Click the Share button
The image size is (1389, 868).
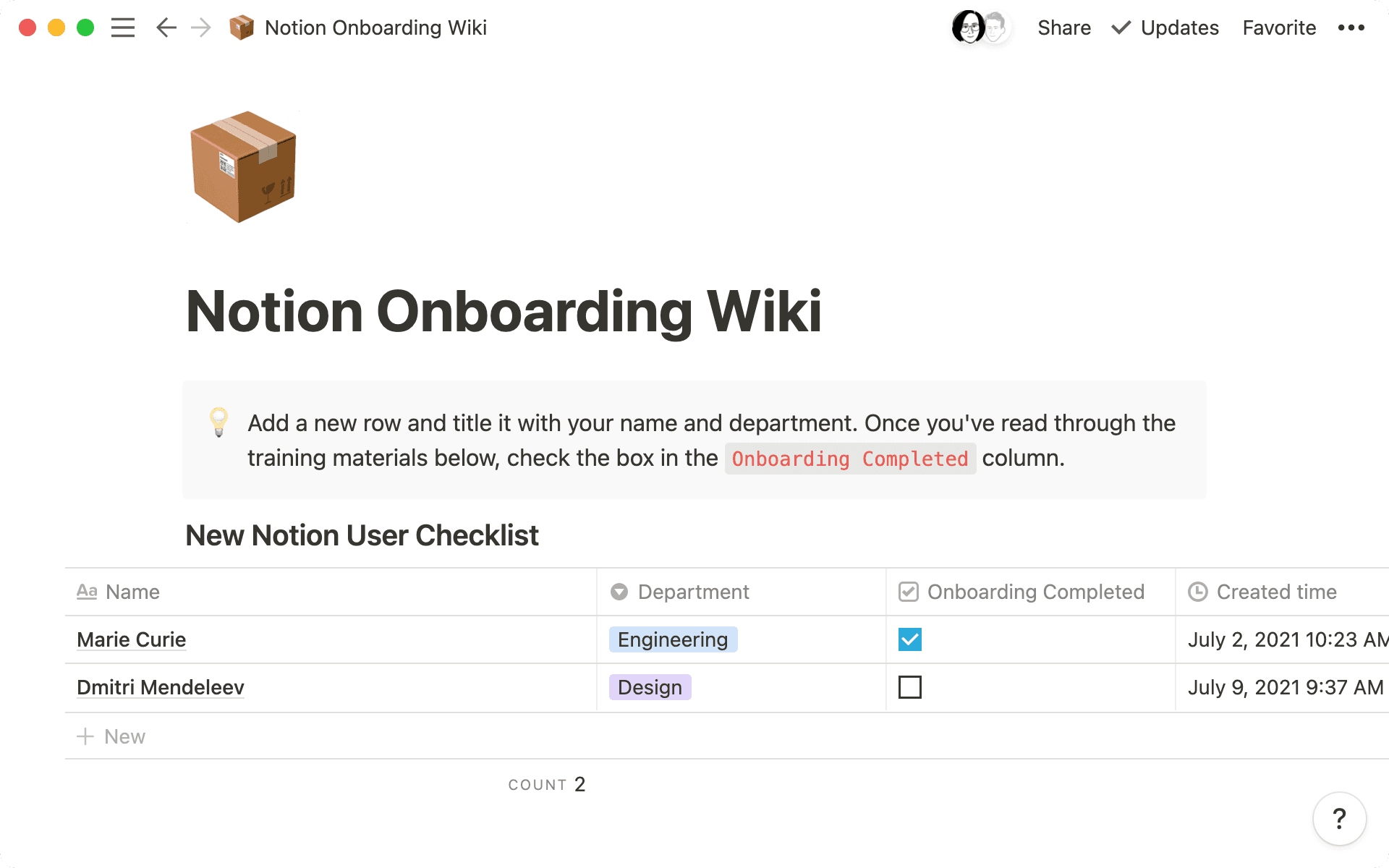[1064, 28]
